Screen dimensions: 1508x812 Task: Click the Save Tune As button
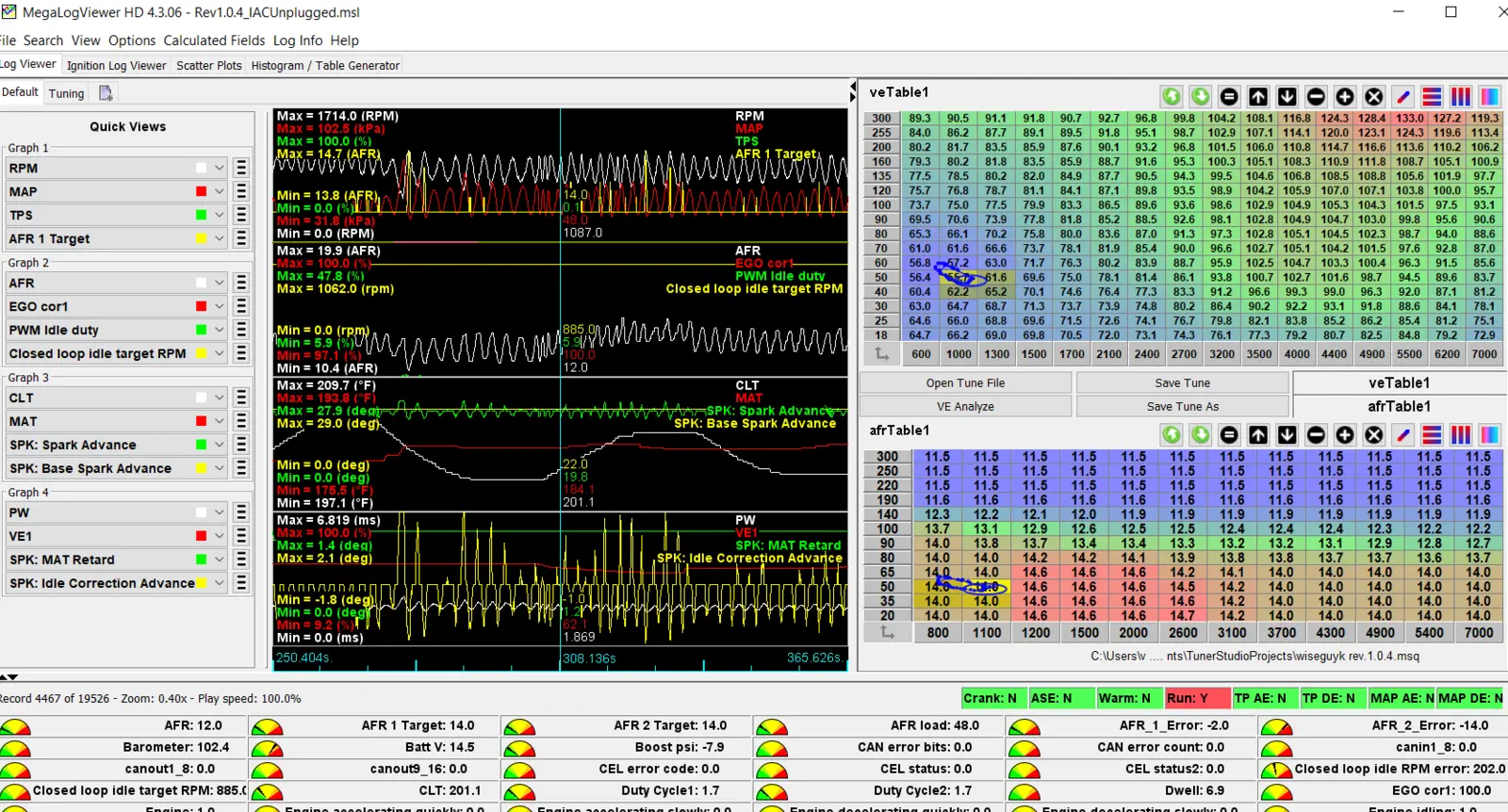[x=1182, y=406]
